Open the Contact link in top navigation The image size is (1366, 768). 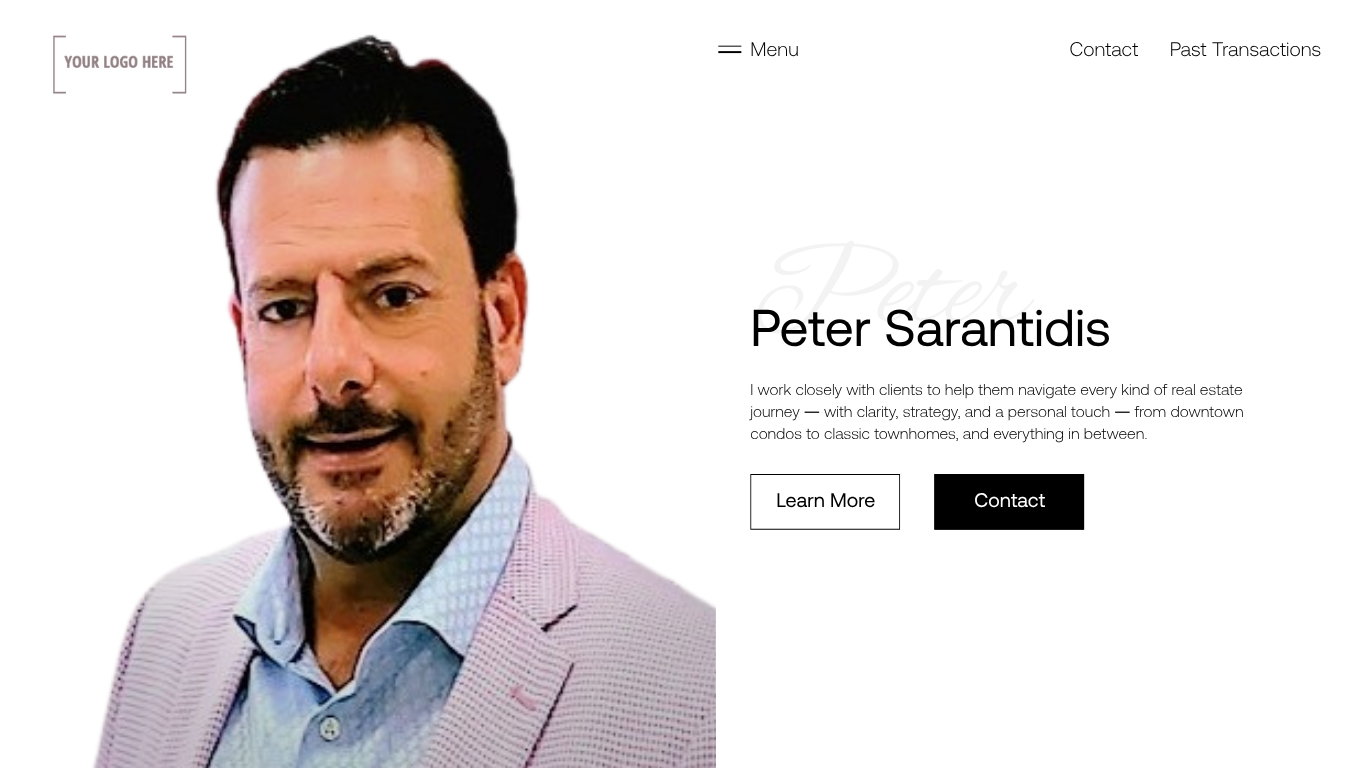pos(1103,49)
